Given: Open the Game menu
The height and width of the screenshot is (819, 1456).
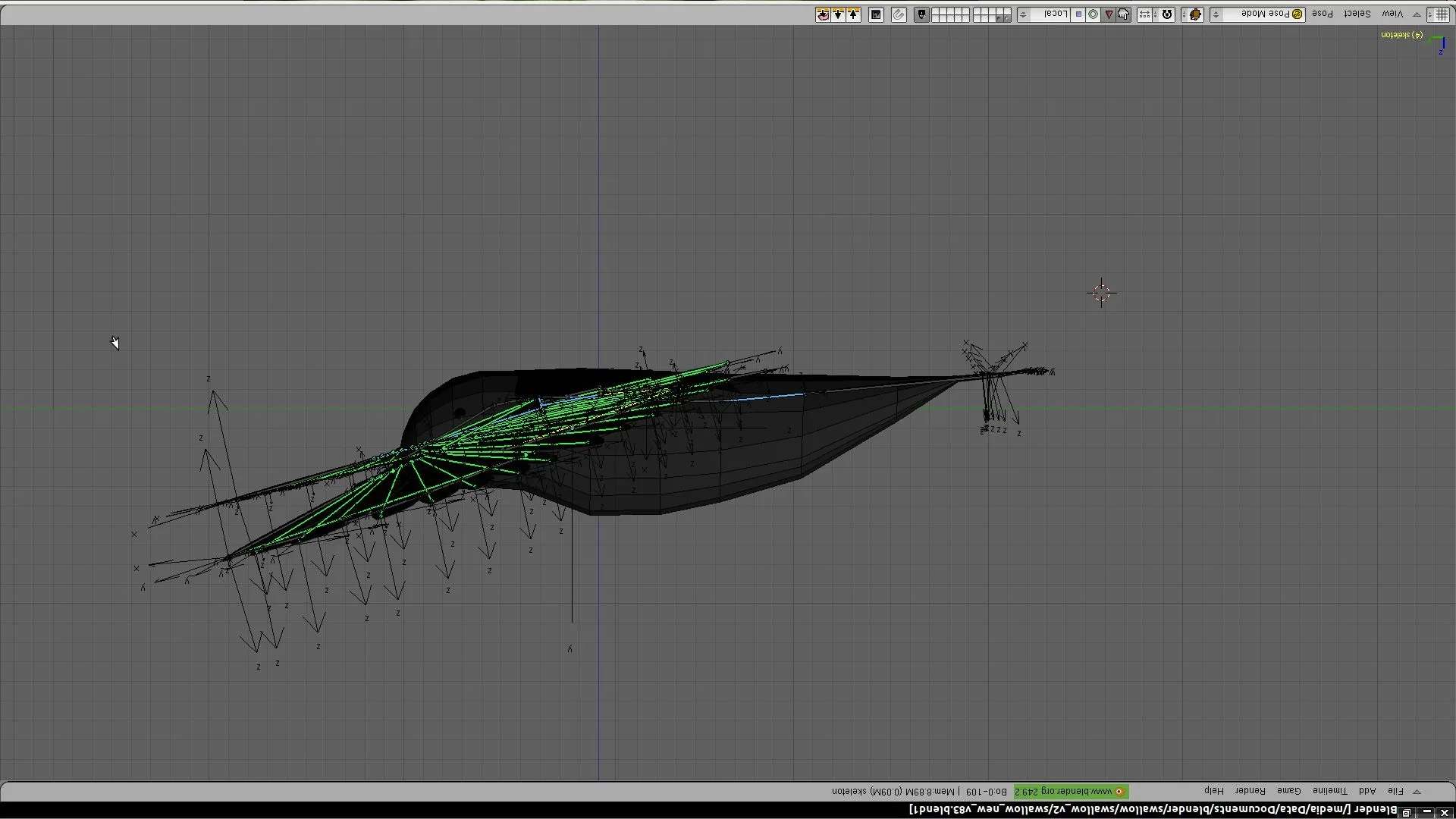Looking at the screenshot, I should click(x=1288, y=791).
